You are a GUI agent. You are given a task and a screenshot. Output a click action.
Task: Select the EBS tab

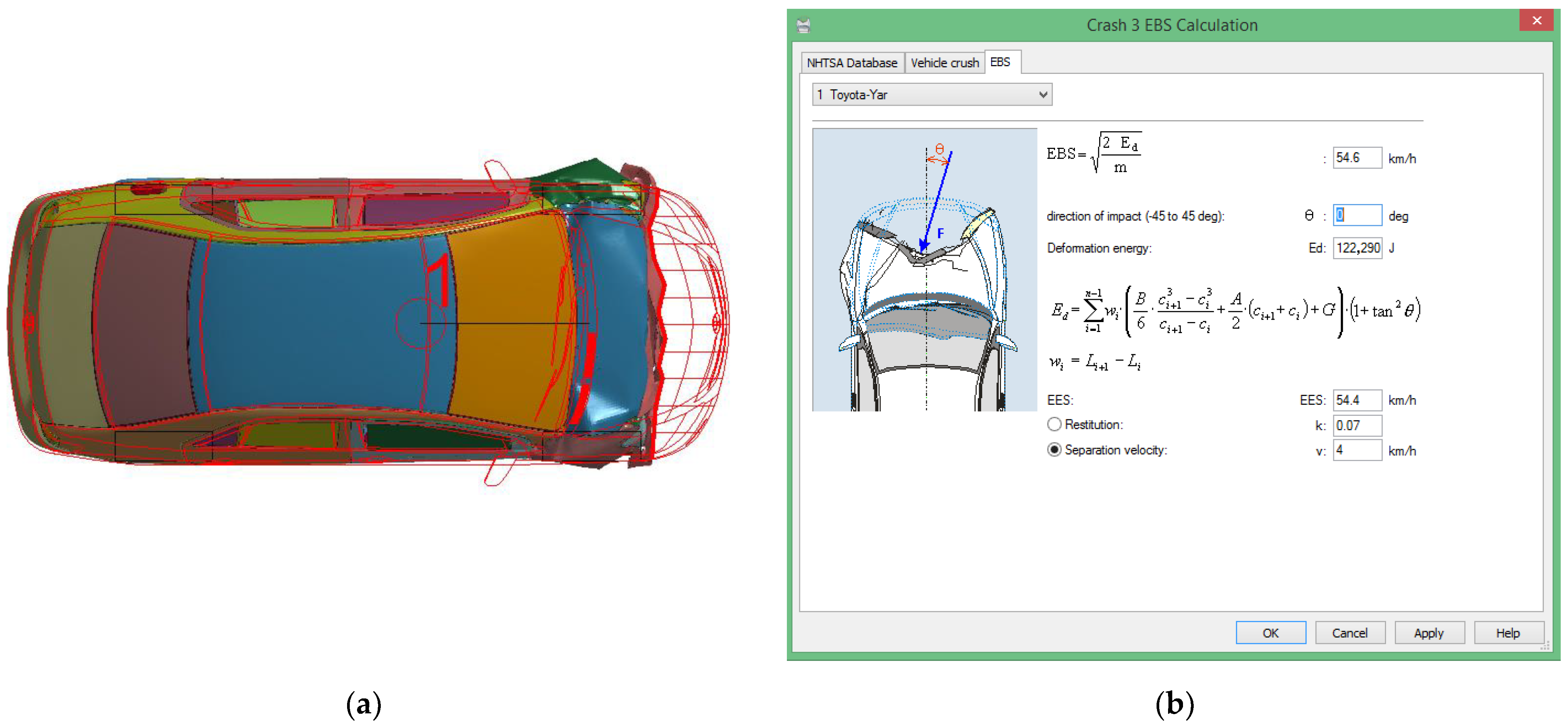1000,62
